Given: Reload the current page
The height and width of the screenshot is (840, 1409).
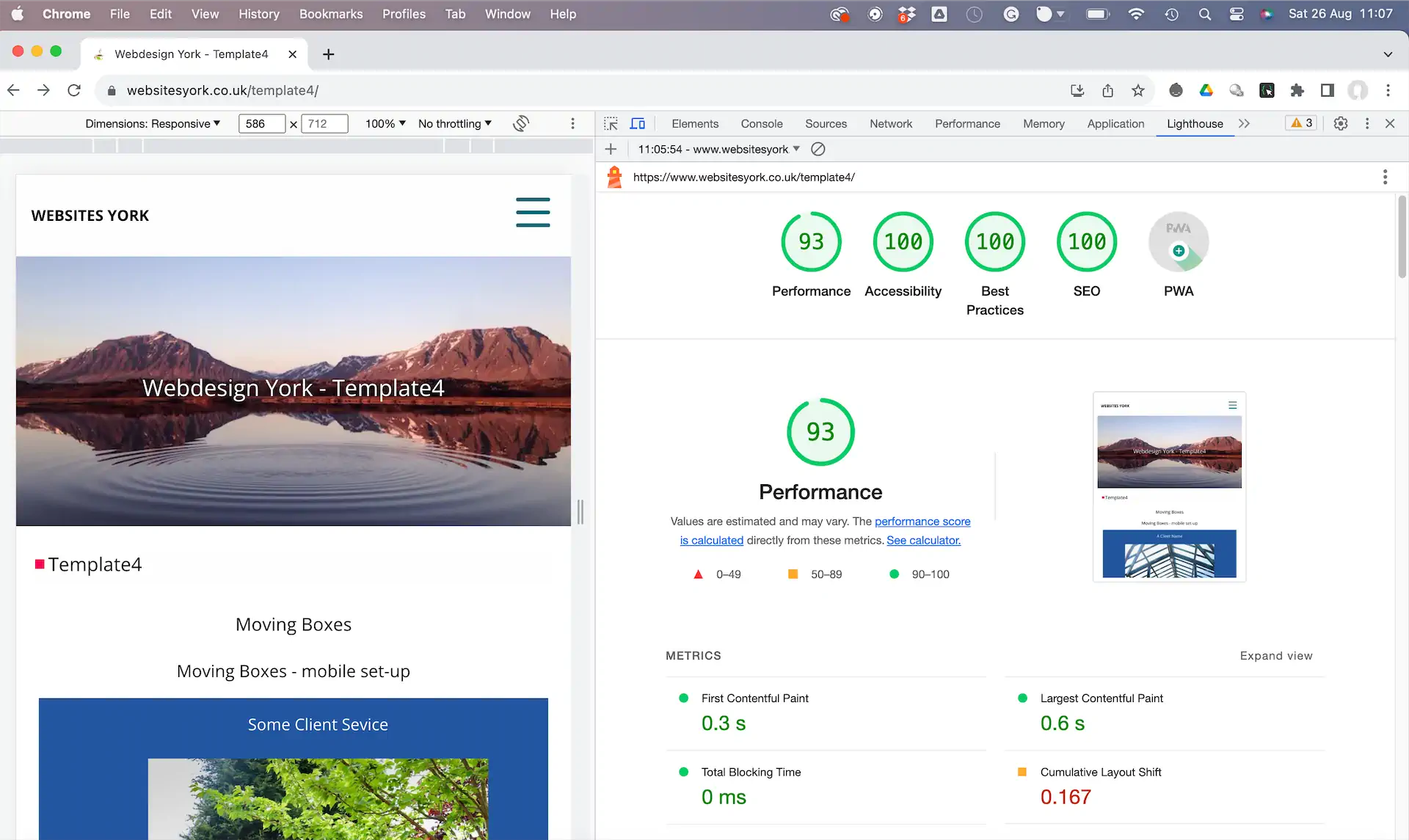Looking at the screenshot, I should click(x=74, y=90).
